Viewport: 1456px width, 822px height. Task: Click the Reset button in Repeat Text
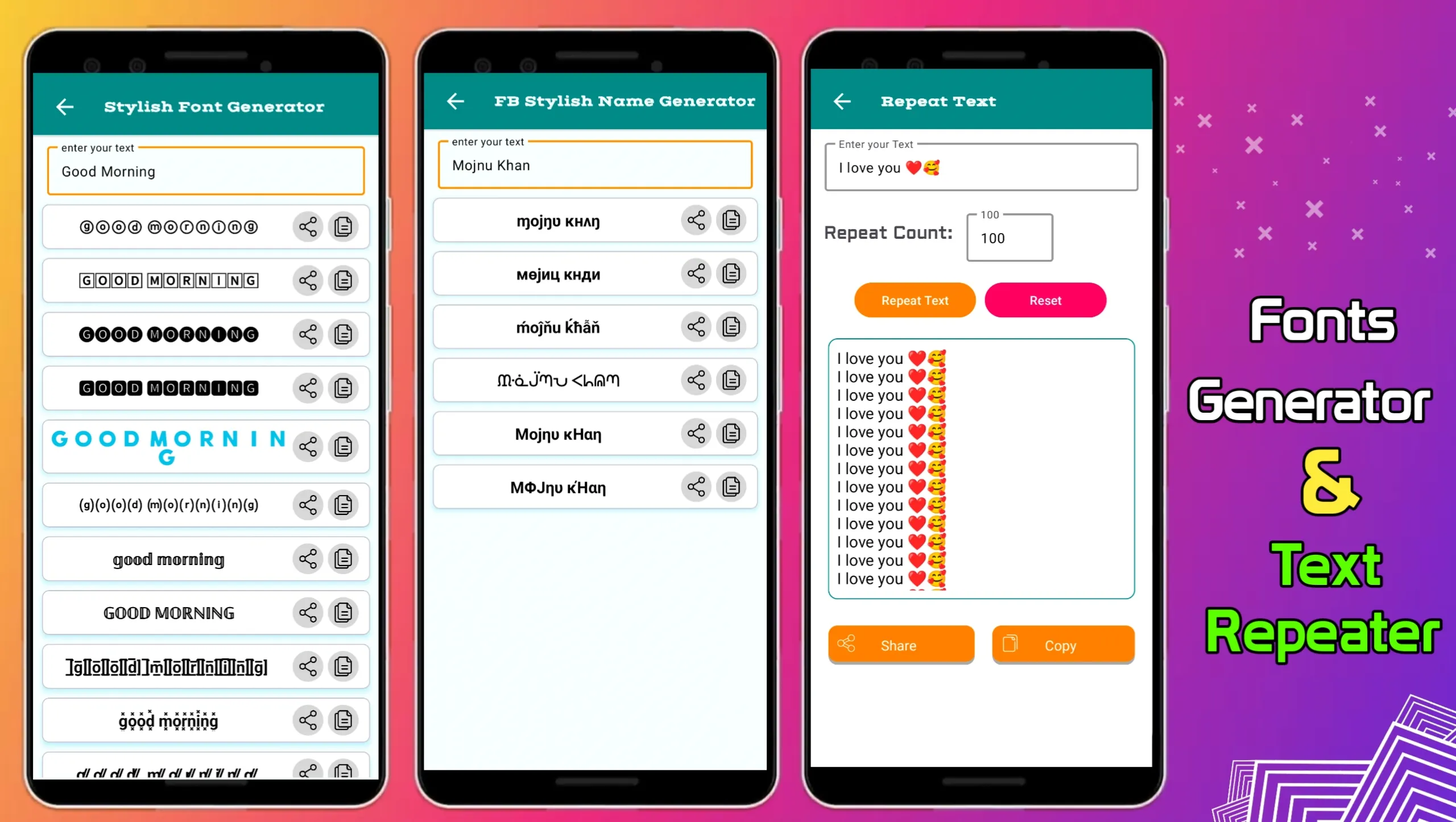(1045, 300)
